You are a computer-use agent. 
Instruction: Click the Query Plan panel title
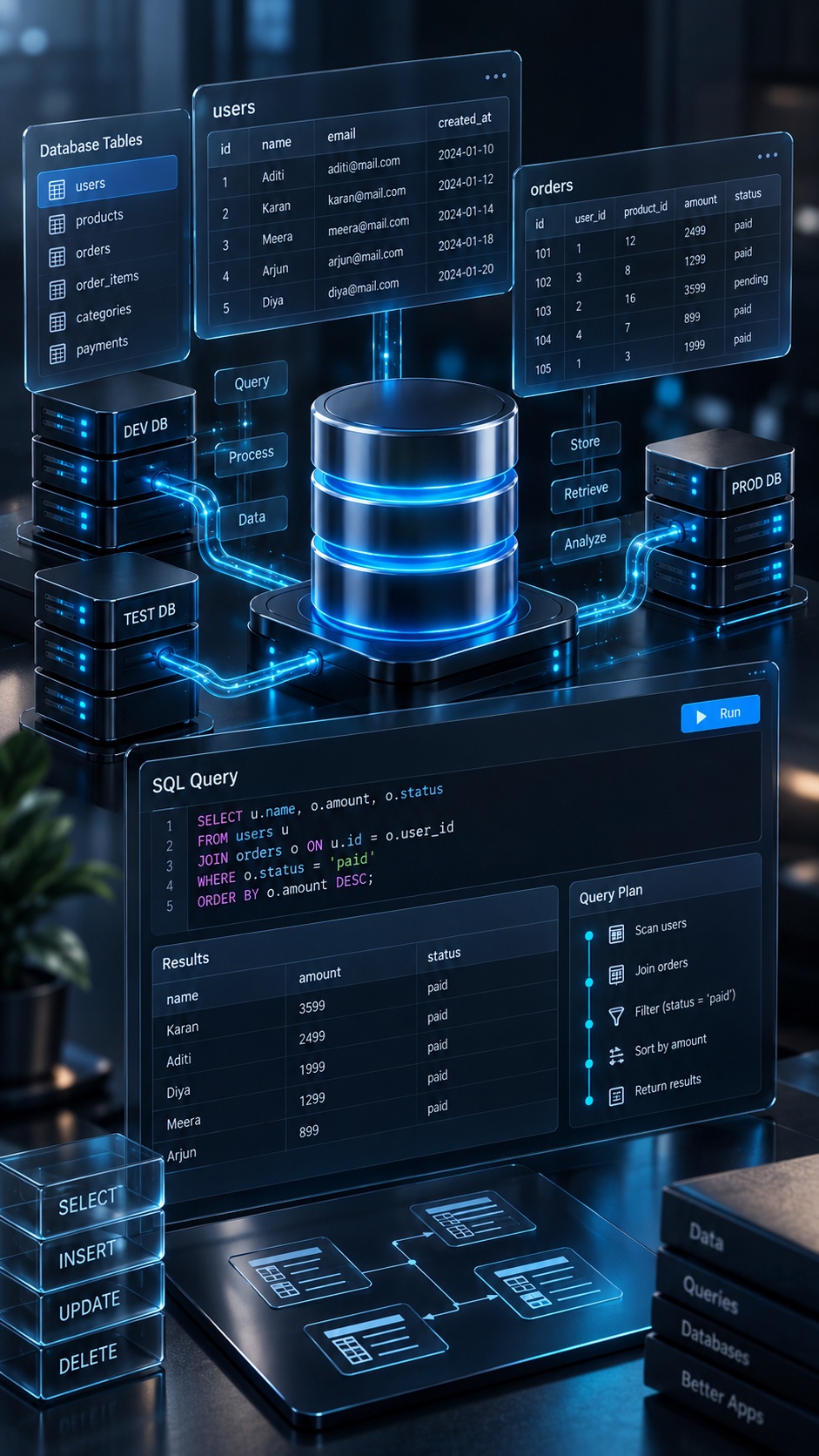pyautogui.click(x=611, y=893)
